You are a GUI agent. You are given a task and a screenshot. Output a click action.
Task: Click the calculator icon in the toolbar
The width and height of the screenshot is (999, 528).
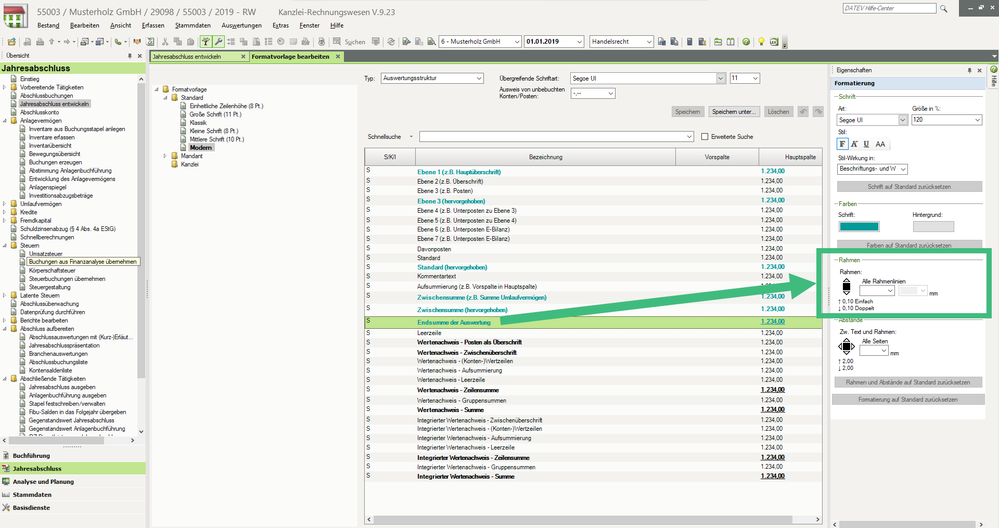pos(689,41)
